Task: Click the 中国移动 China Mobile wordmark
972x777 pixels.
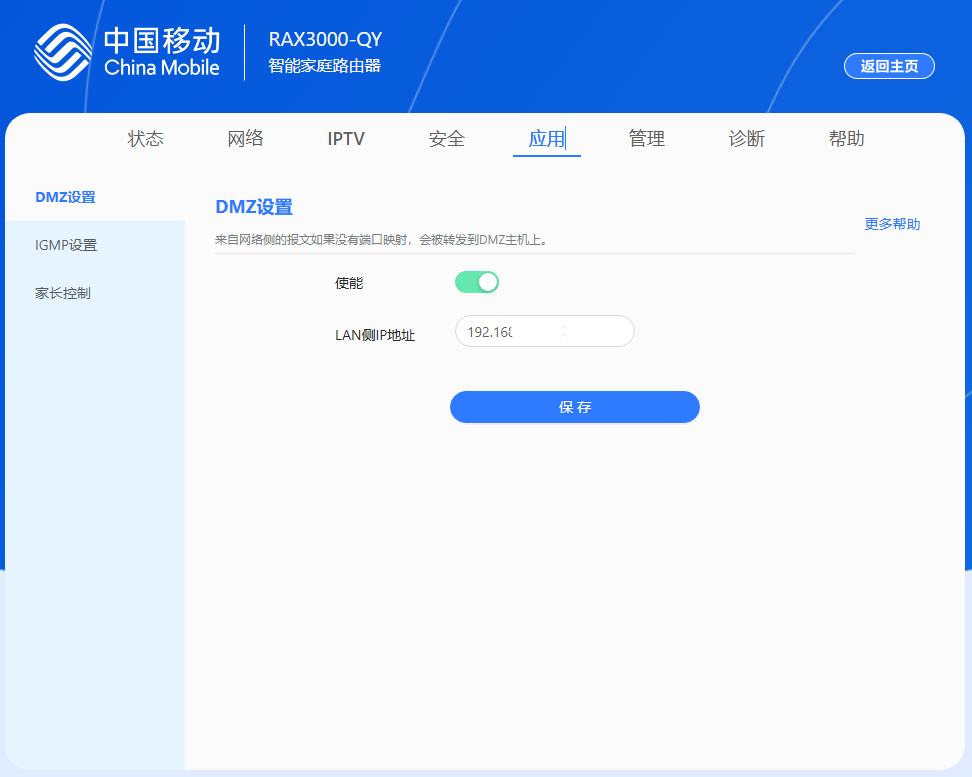Action: coord(161,53)
